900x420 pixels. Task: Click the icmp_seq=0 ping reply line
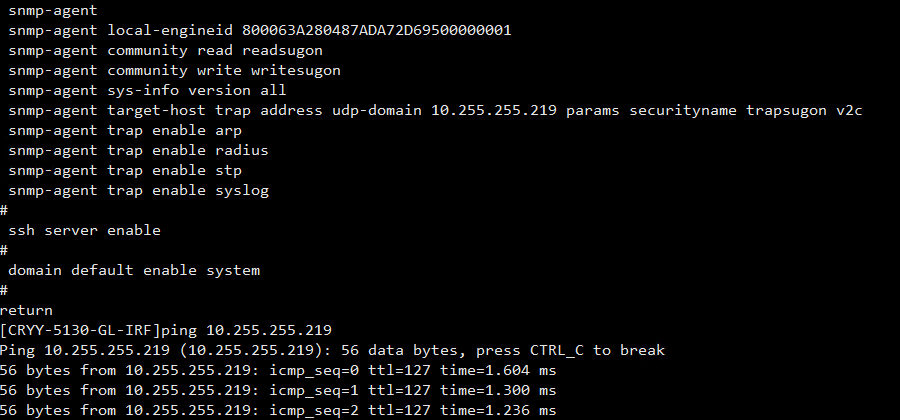coord(278,370)
